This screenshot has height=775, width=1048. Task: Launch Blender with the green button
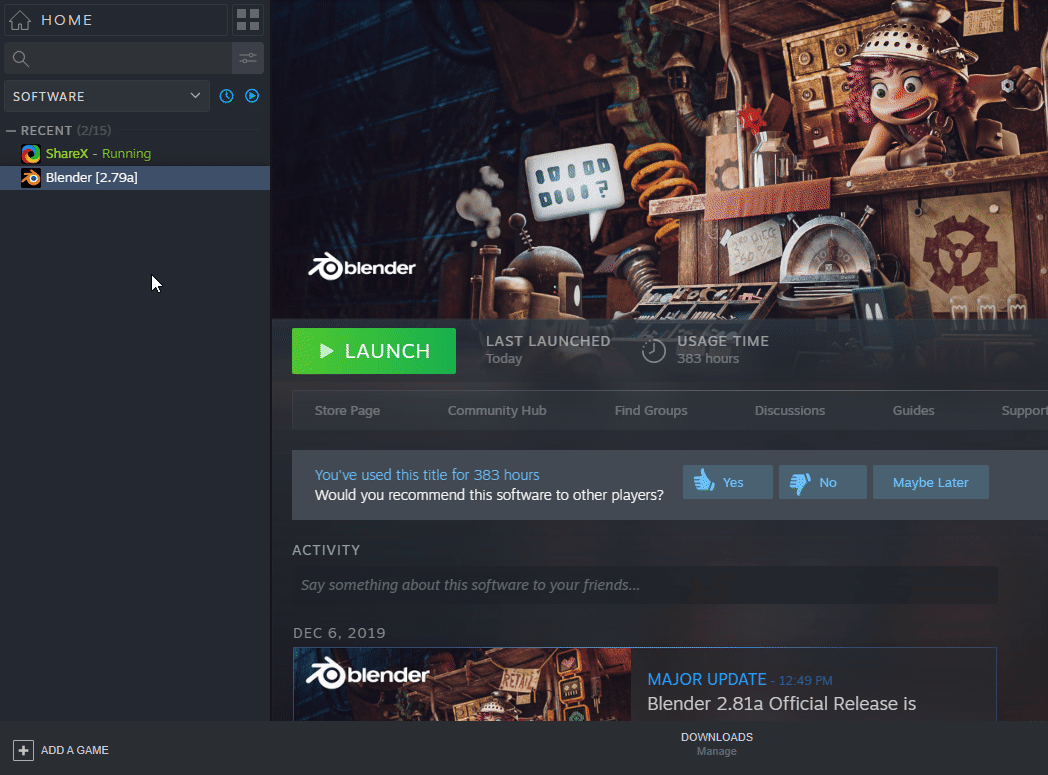[374, 351]
